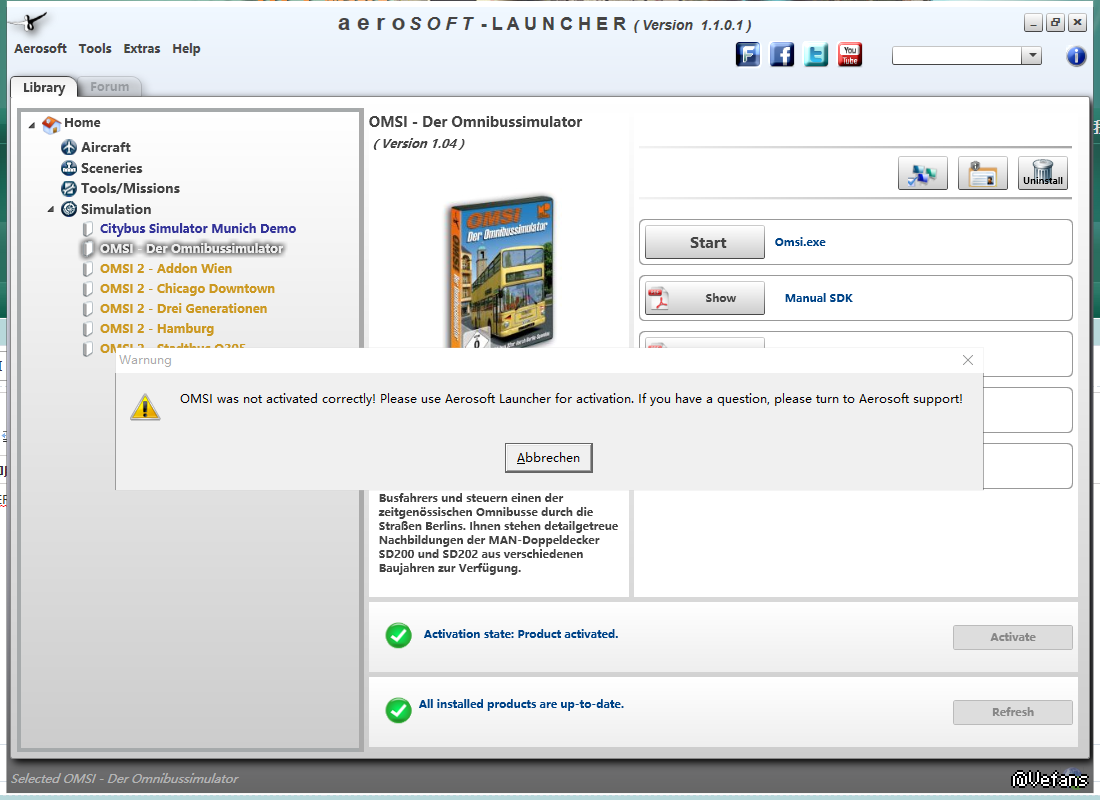Click the Uninstall trash icon button
This screenshot has height=800, width=1100.
click(x=1042, y=173)
